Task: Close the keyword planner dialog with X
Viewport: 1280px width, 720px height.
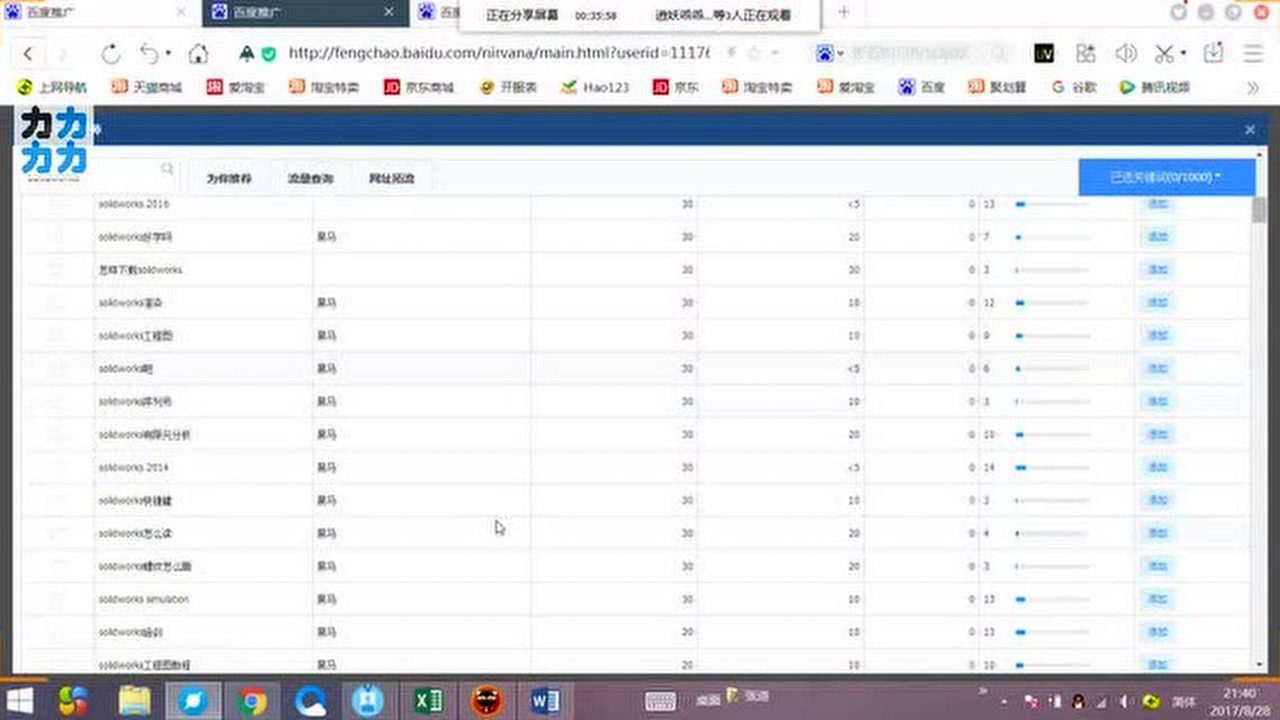Action: pyautogui.click(x=1249, y=130)
